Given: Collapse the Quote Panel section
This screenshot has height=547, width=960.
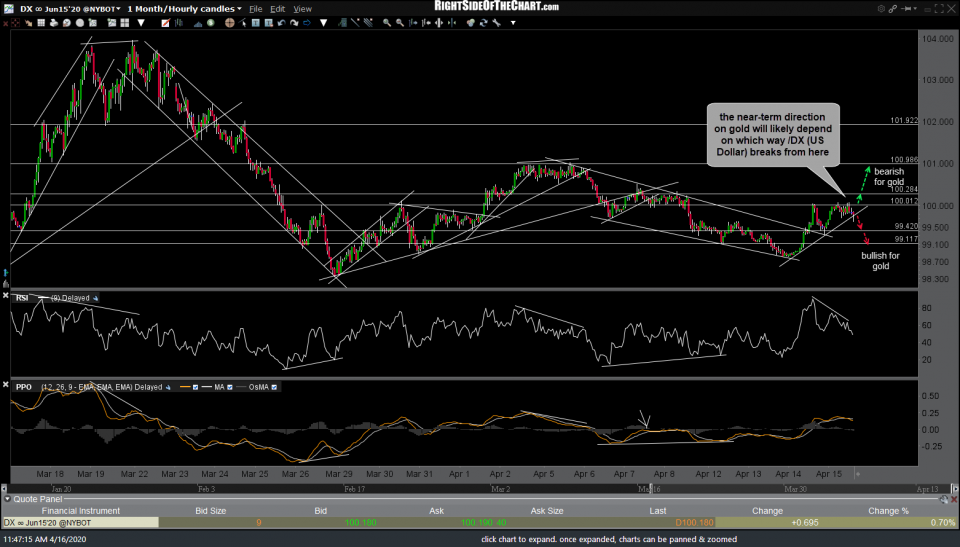Looking at the screenshot, I should pos(9,498).
